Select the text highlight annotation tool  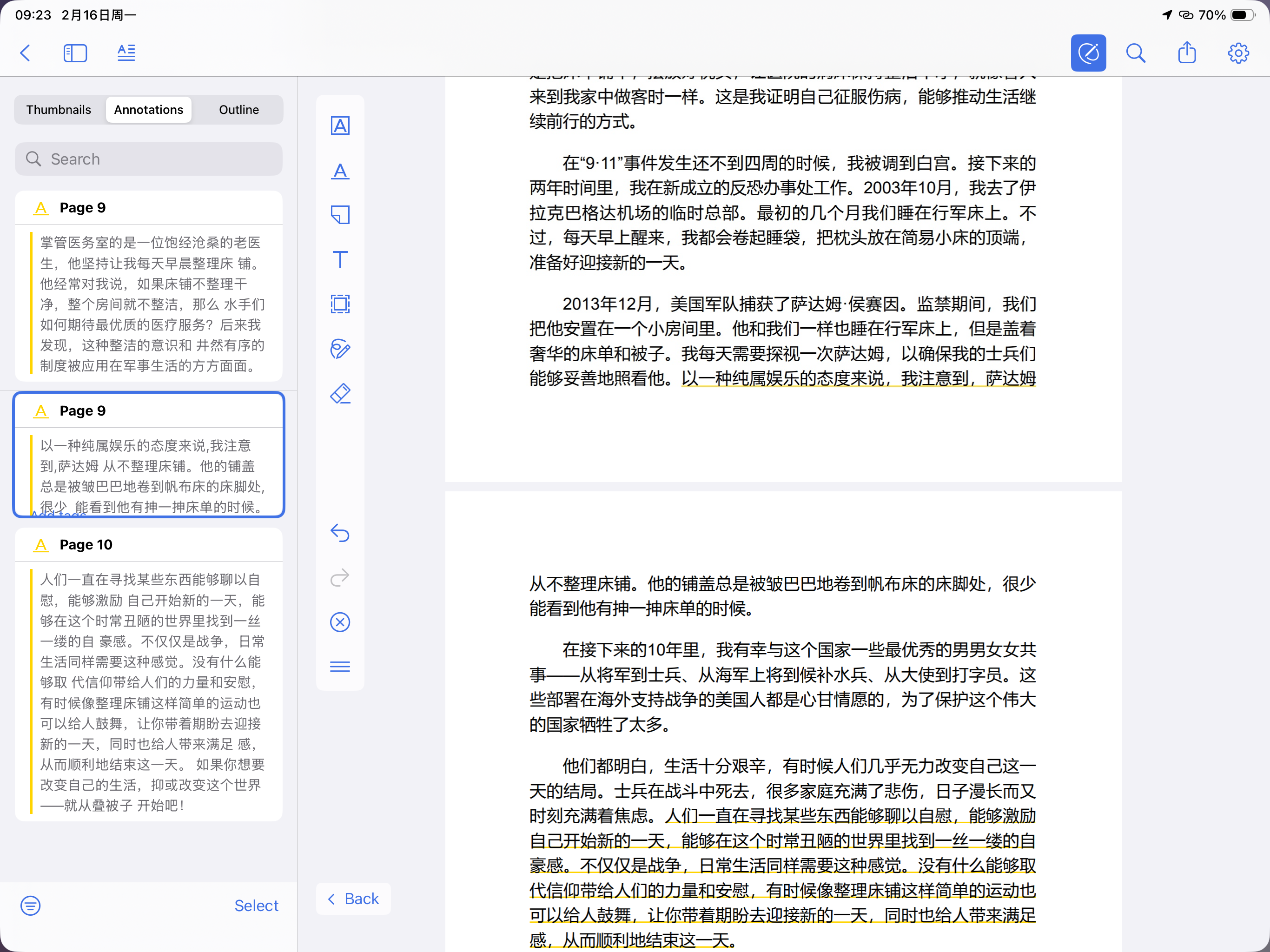tap(340, 126)
